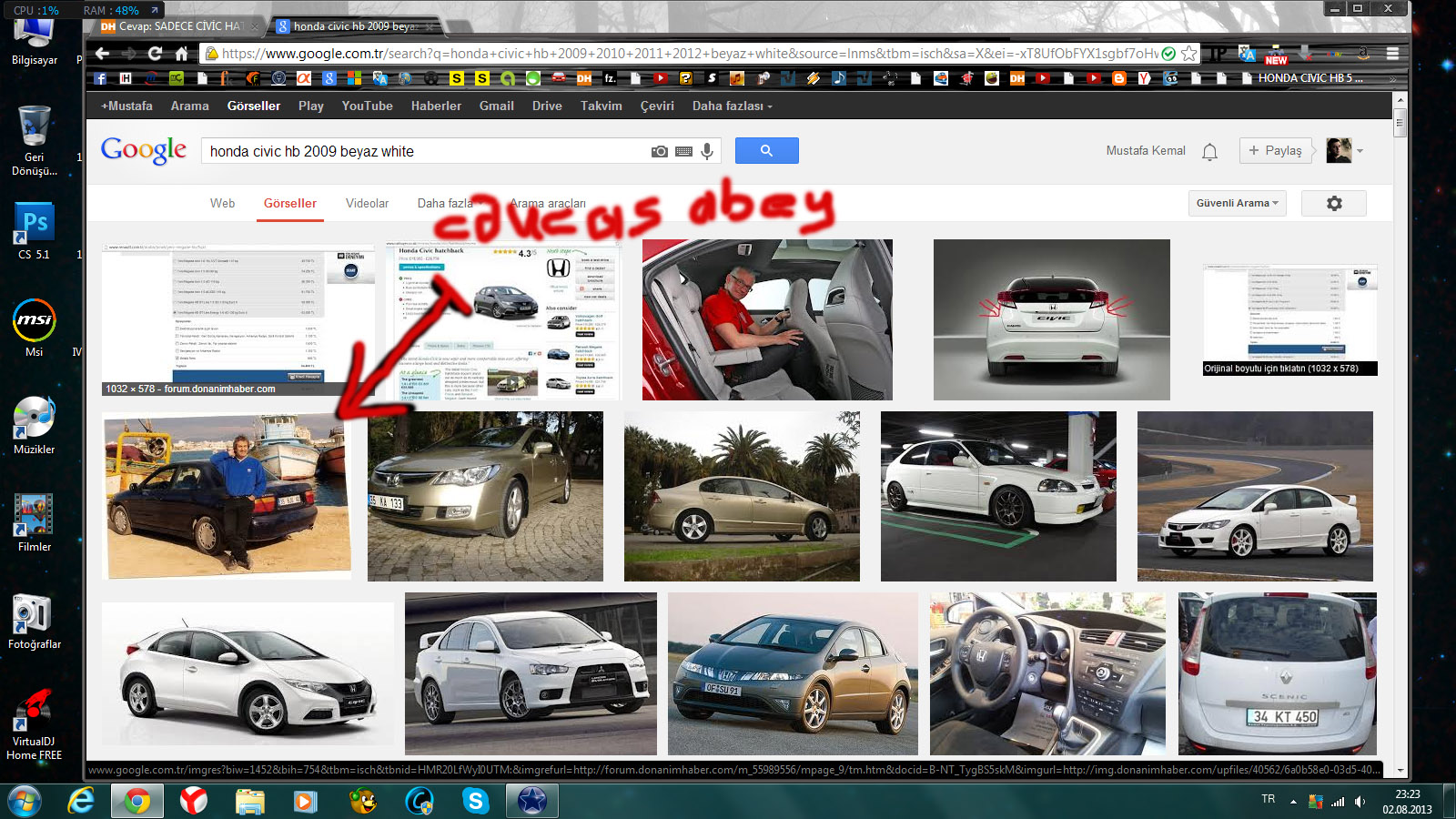This screenshot has width=1456, height=819.
Task: Bookmark this page with the star icon
Action: coord(1188,54)
